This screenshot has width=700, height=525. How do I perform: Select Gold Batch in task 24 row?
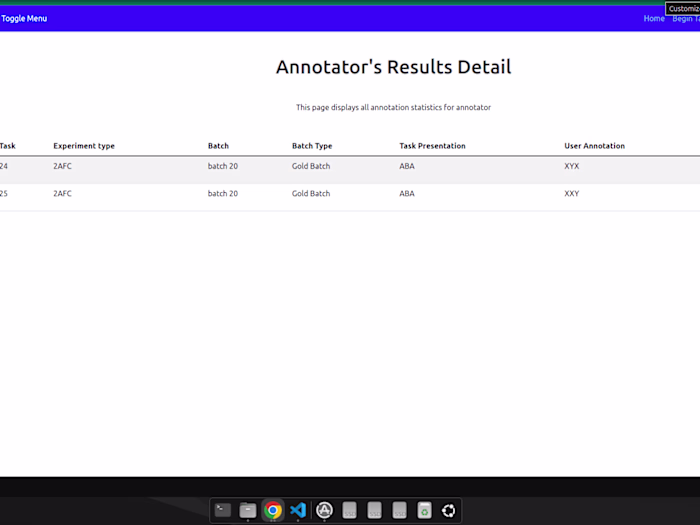[x=311, y=166]
